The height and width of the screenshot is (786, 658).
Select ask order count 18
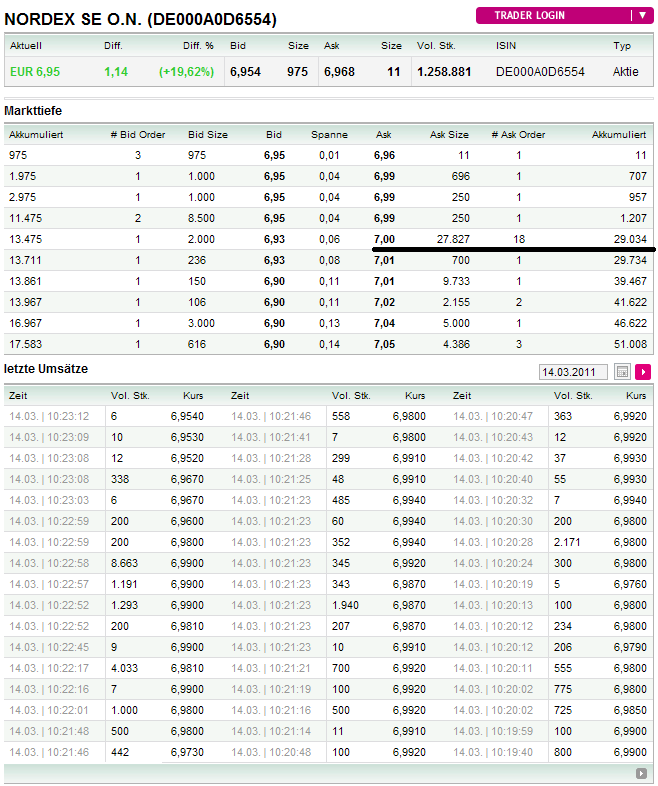pyautogui.click(x=519, y=239)
